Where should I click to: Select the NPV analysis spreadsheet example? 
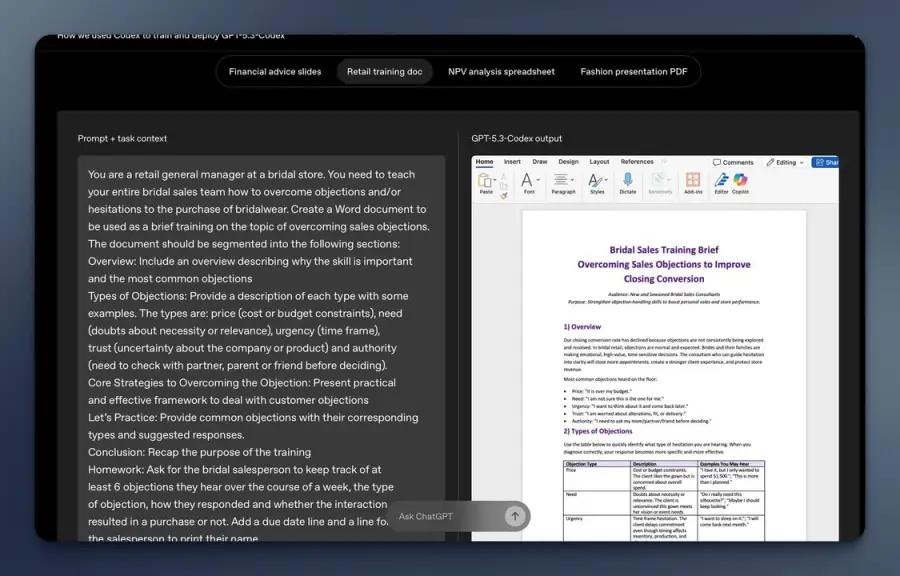[501, 72]
